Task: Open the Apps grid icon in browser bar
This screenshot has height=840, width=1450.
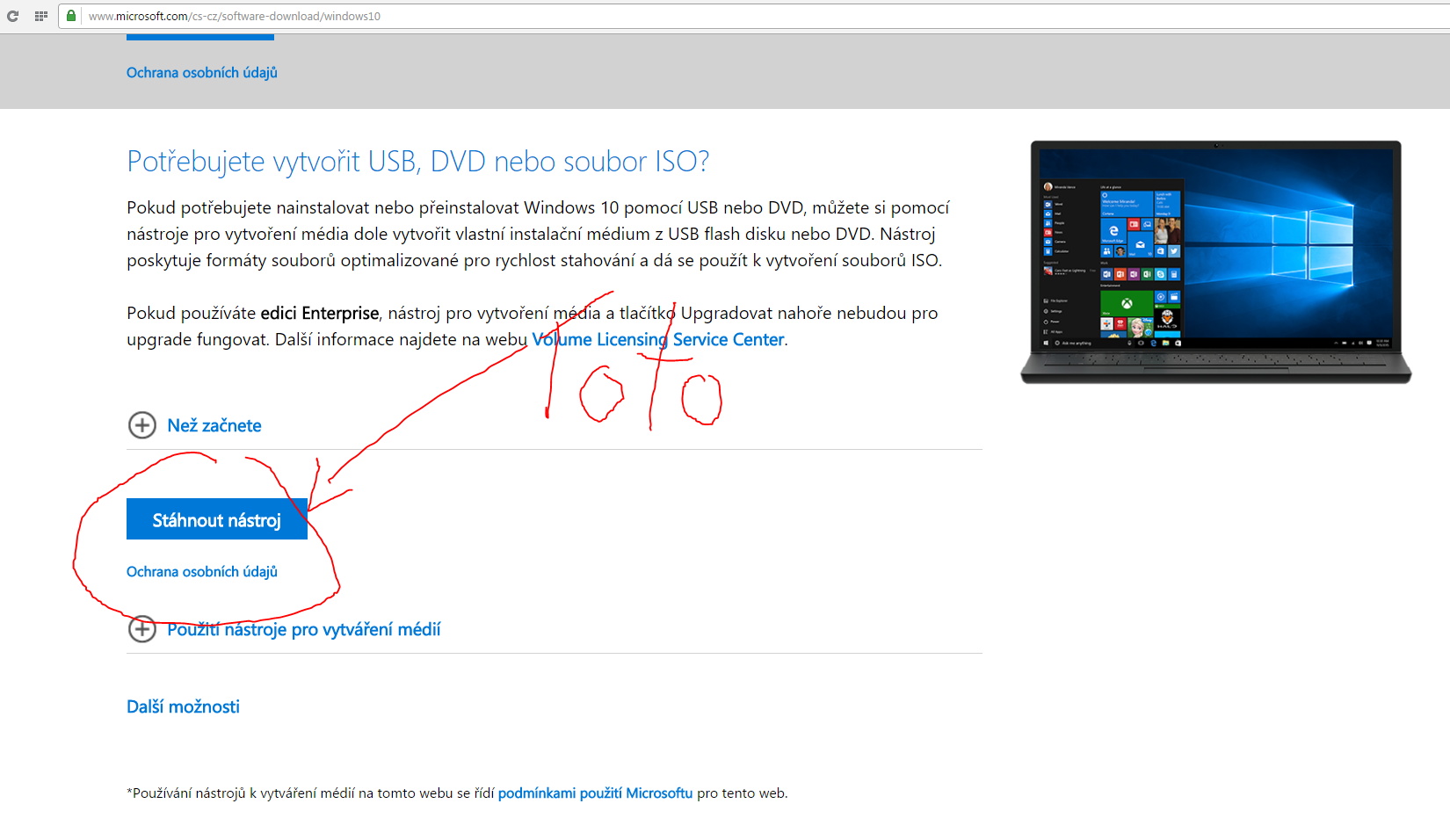Action: (40, 16)
